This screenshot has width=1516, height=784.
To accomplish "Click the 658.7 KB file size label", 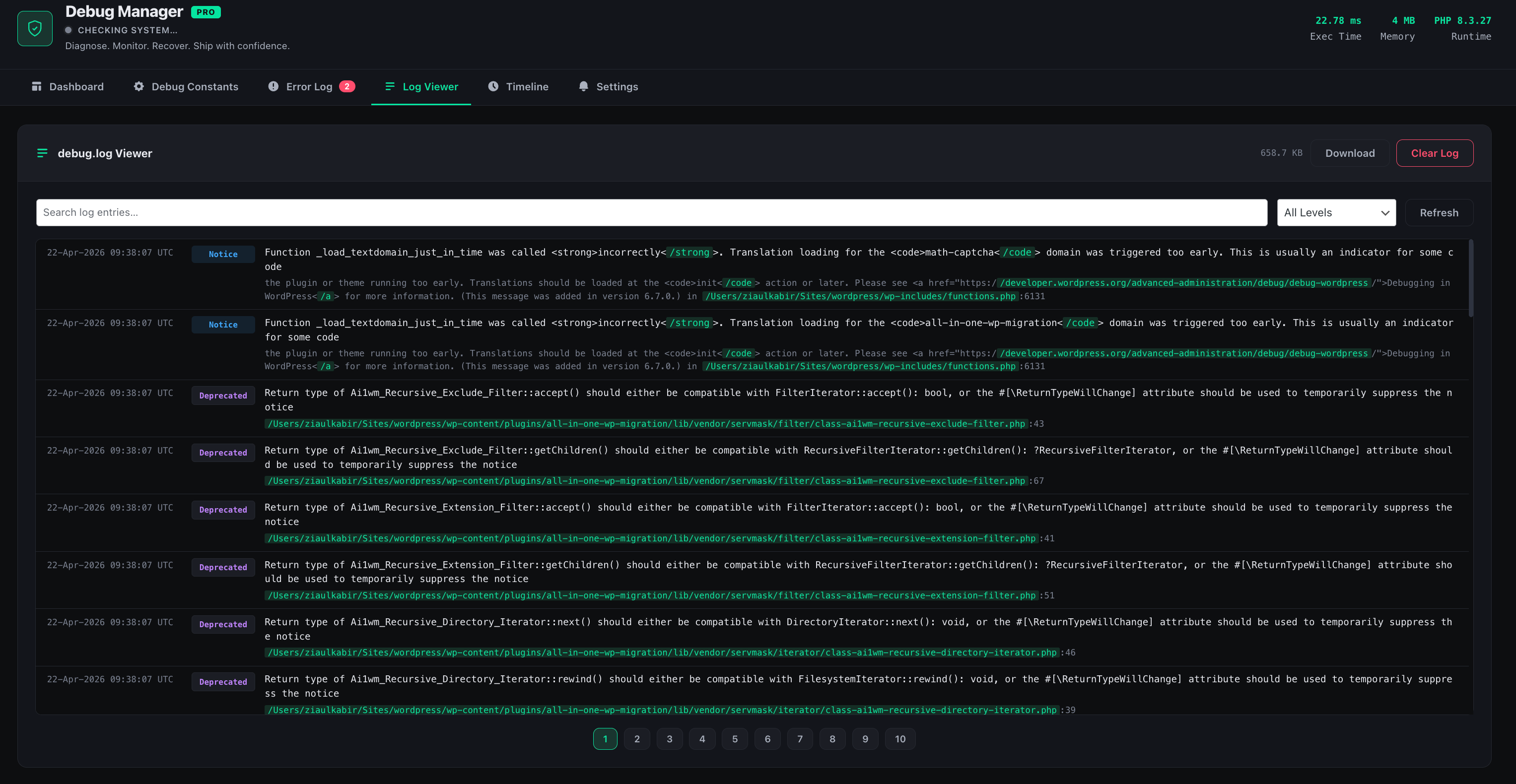I will pyautogui.click(x=1281, y=153).
